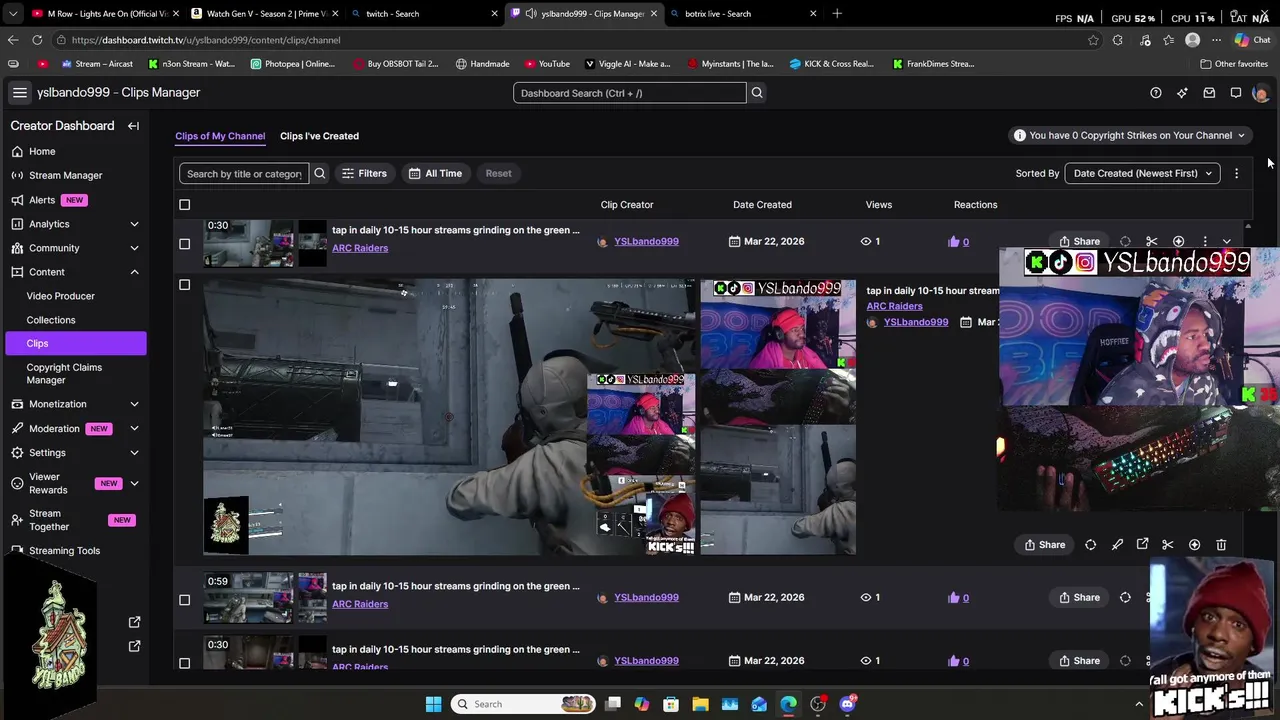Click the Stream Manager sidebar icon
The image size is (1280, 720).
pyautogui.click(x=17, y=175)
